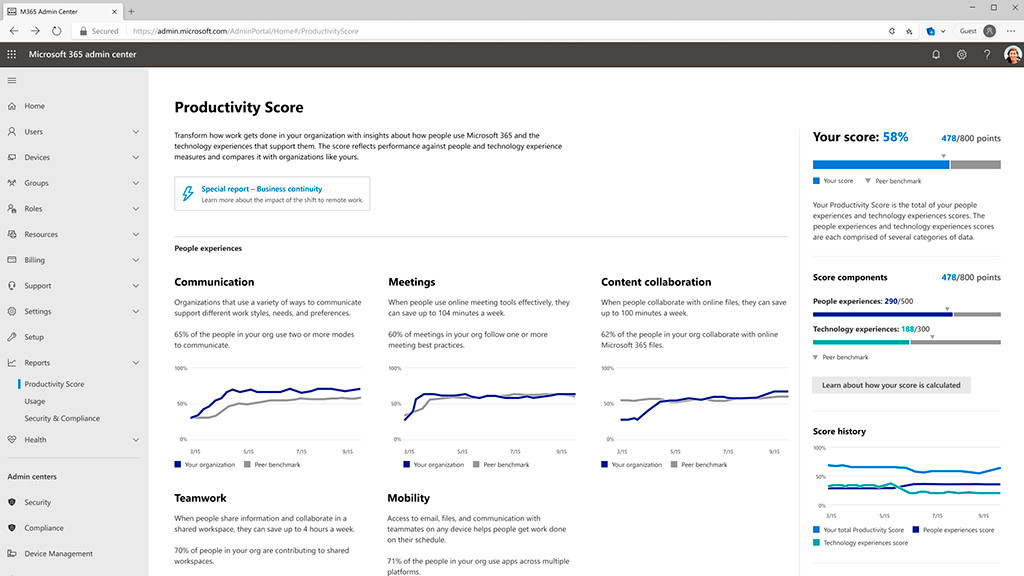Click the Roles icon in sidebar
Image resolution: width=1024 pixels, height=576 pixels.
coord(12,208)
